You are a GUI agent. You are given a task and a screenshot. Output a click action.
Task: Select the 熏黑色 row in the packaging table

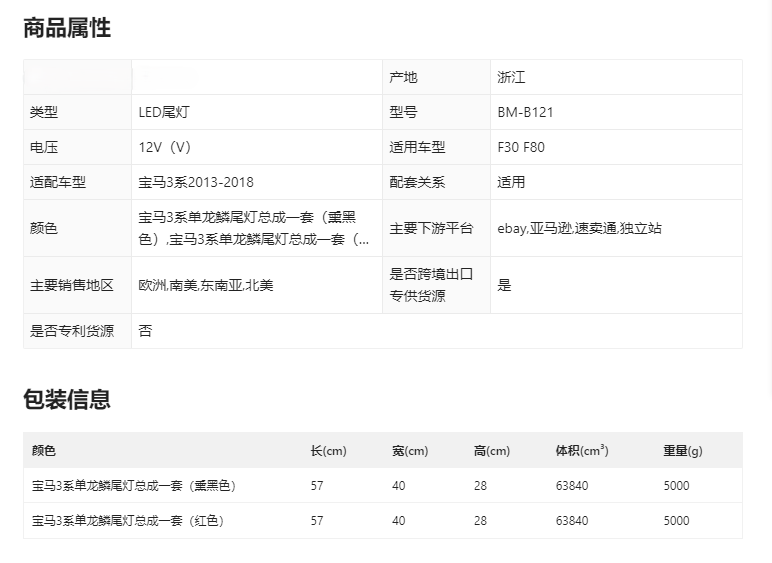tap(134, 486)
